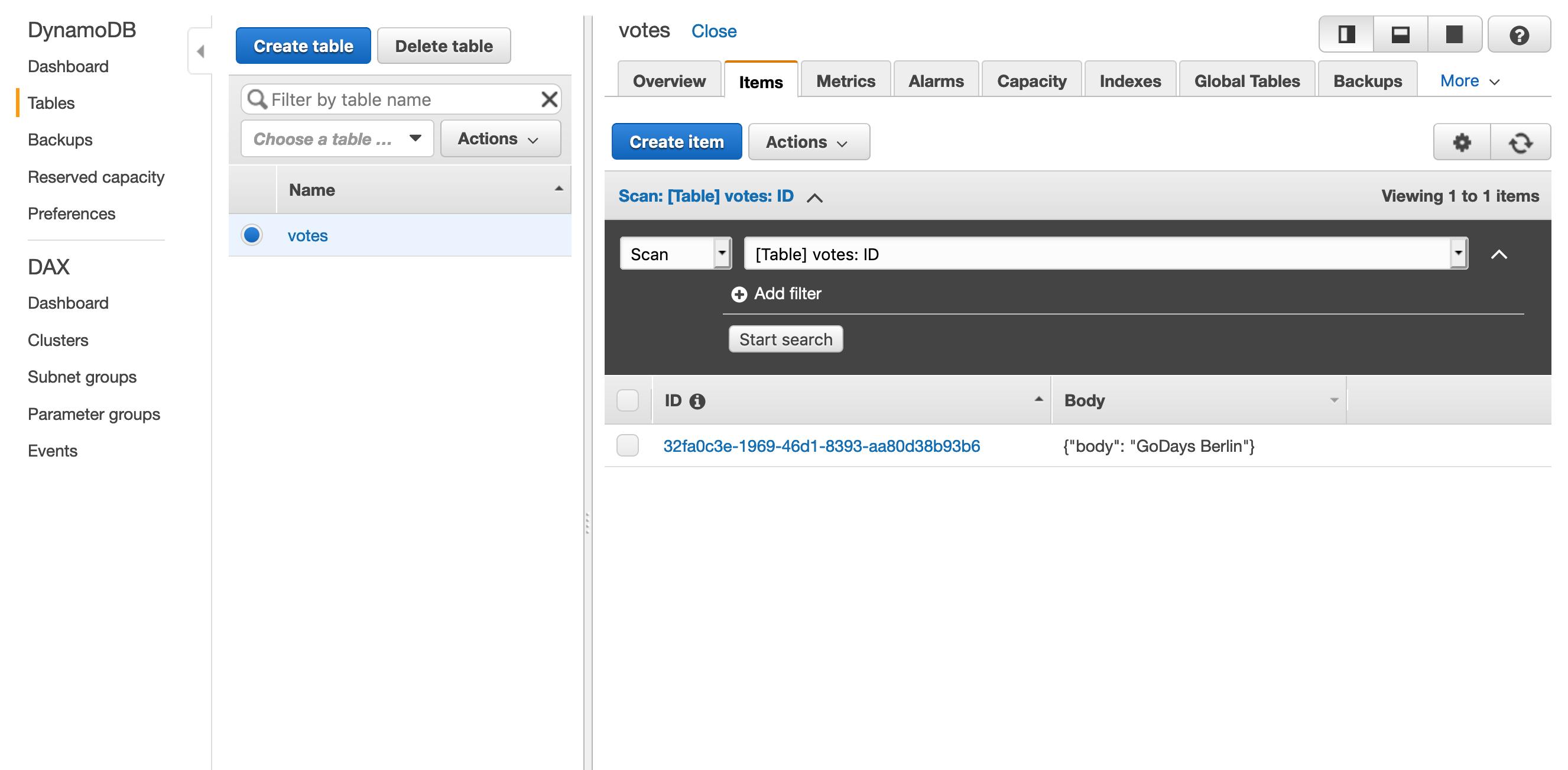Image resolution: width=1568 pixels, height=770 pixels.
Task: Click the panel divider resize handle
Action: (587, 523)
